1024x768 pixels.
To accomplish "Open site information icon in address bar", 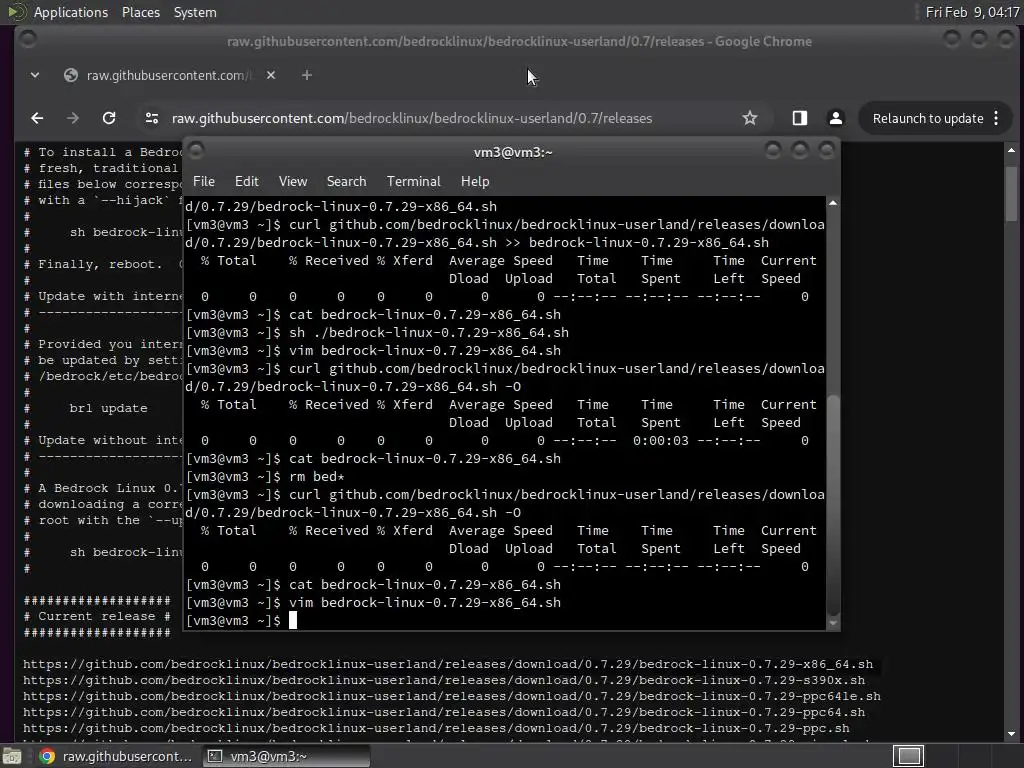I will point(152,118).
